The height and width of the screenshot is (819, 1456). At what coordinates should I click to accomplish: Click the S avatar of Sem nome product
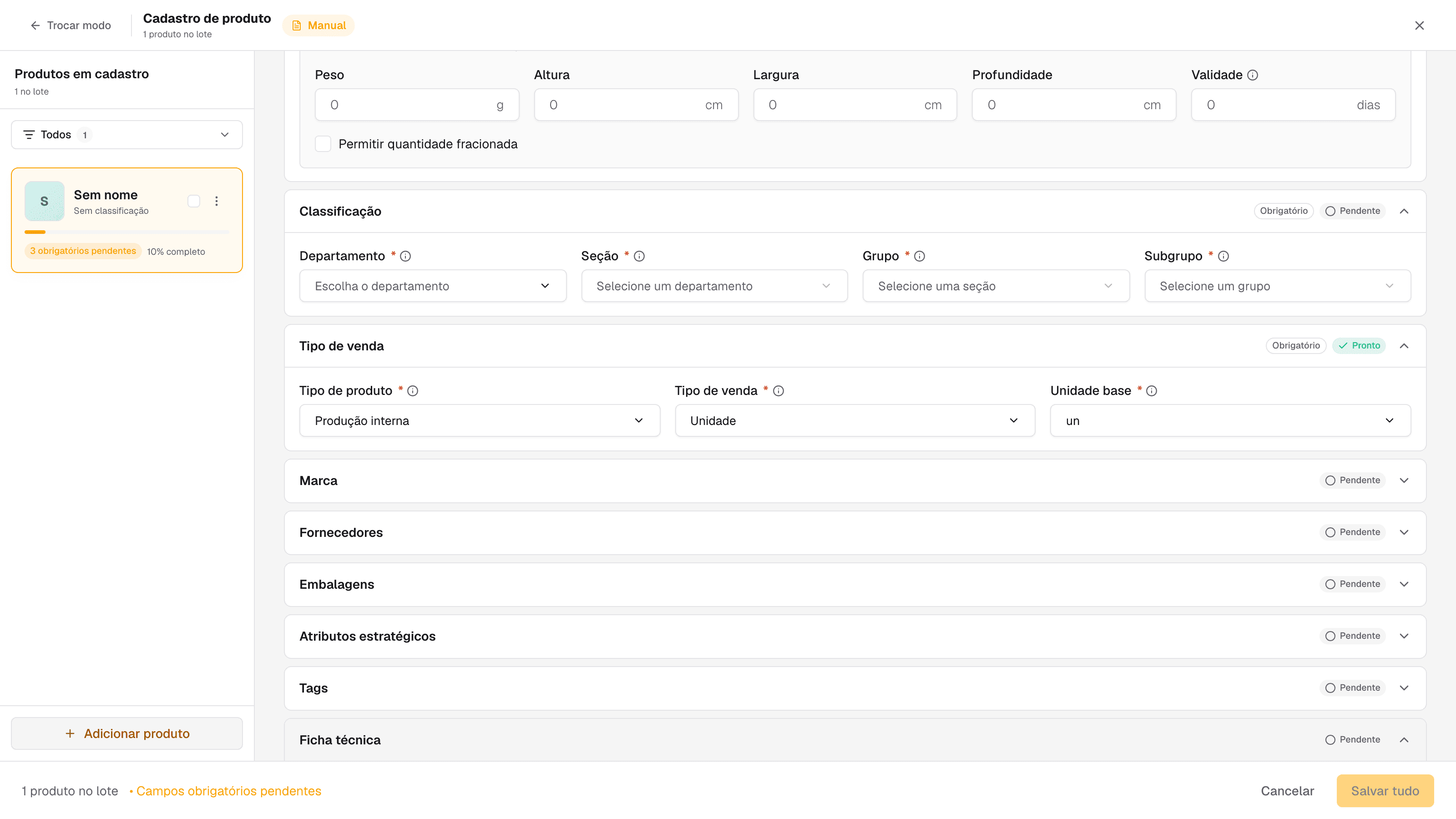point(44,201)
